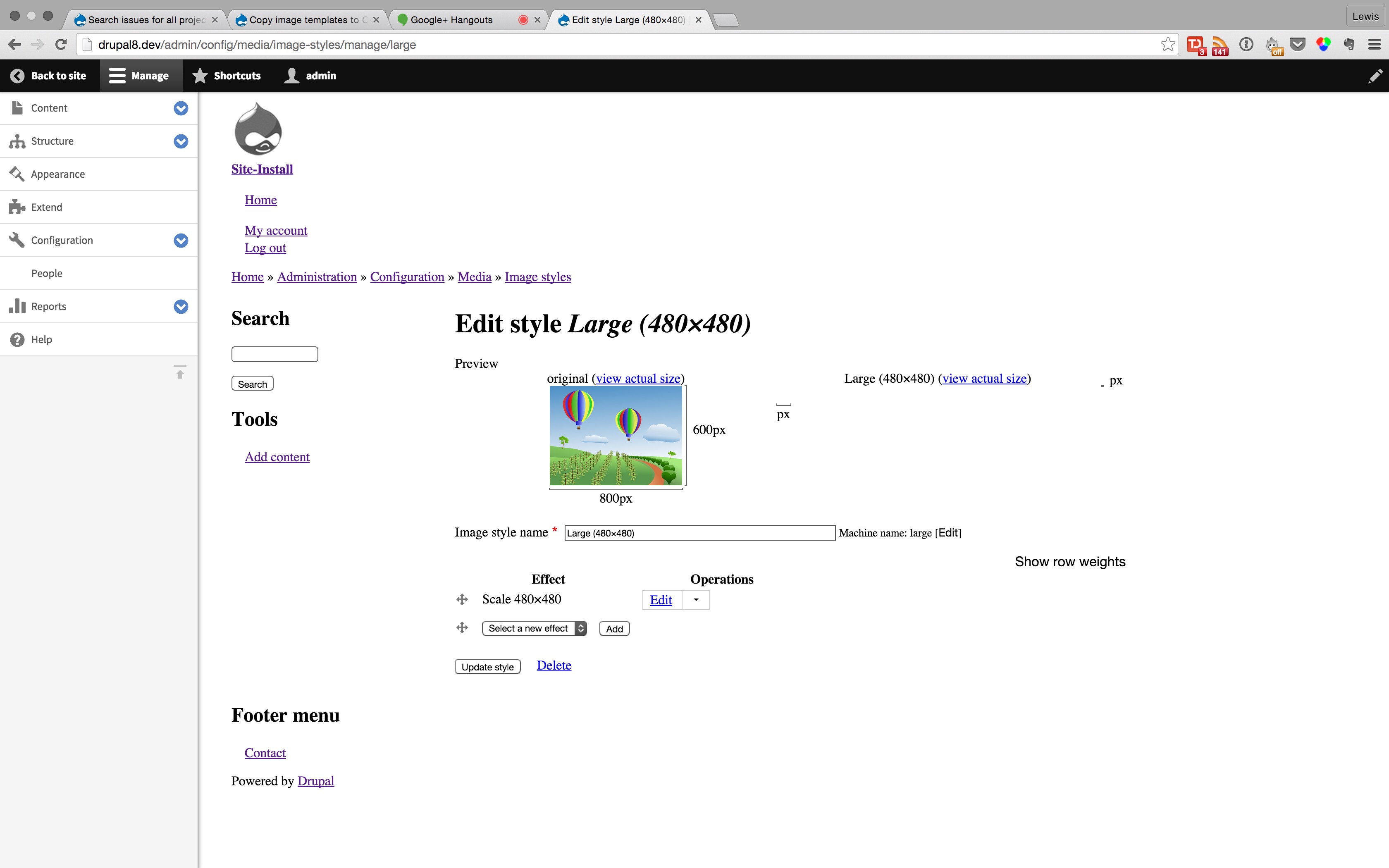This screenshot has height=868, width=1389.
Task: Click the Image styles breadcrumb link
Action: [538, 277]
